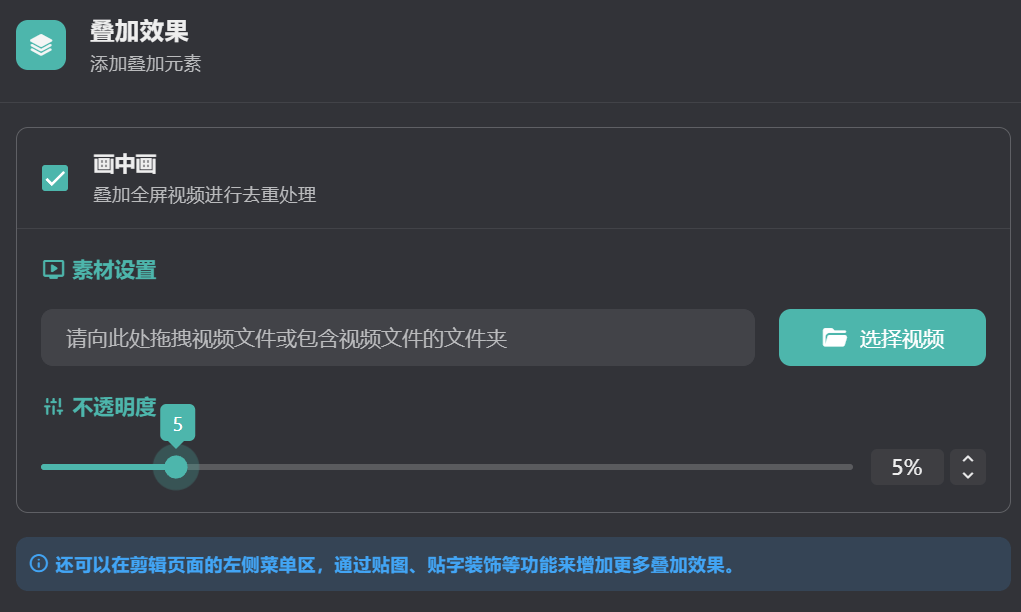Click the sliders icon beside 不透明度

[x=53, y=406]
